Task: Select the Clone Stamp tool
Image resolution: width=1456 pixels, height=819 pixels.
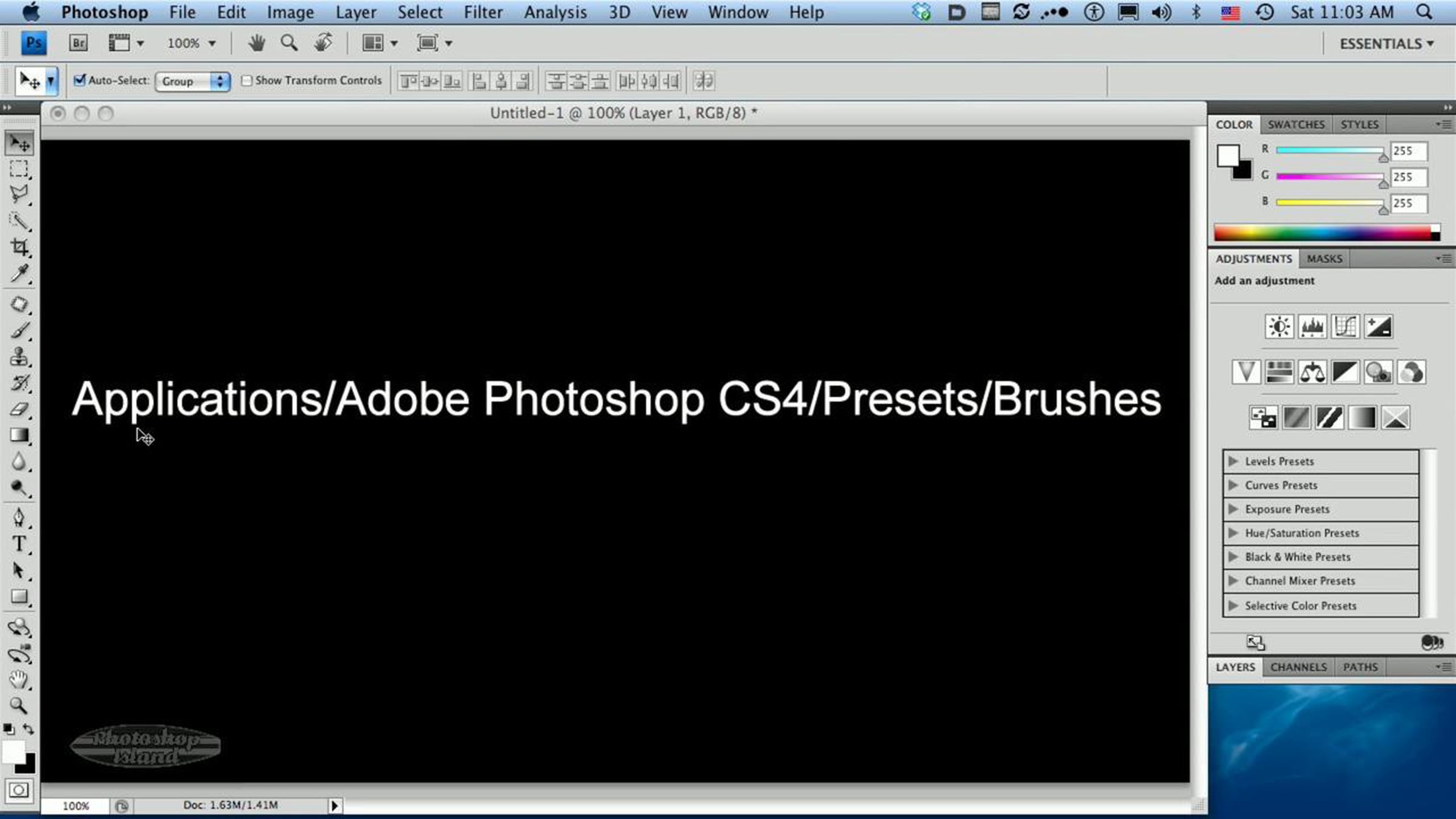Action: [x=19, y=357]
